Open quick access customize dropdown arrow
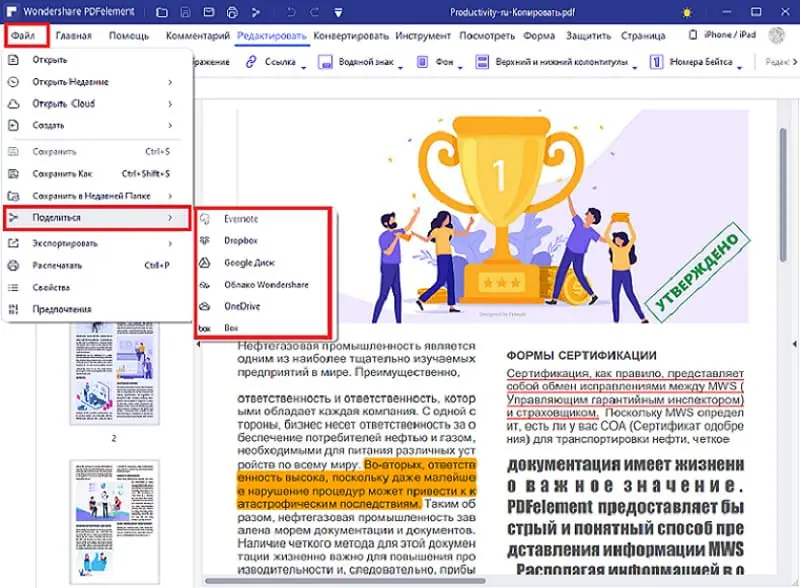 tap(338, 12)
